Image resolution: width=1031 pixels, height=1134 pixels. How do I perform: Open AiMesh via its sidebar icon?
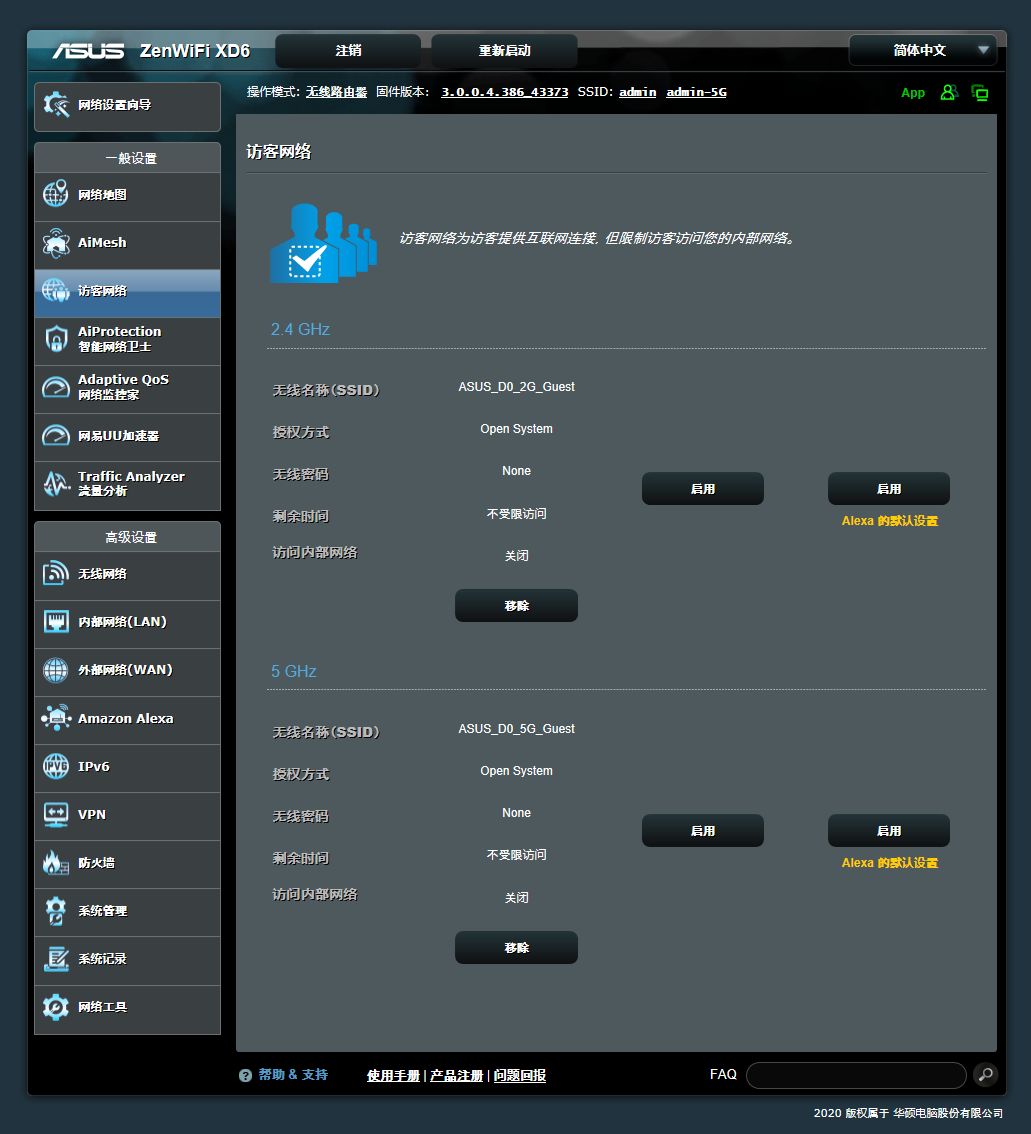pyautogui.click(x=56, y=243)
